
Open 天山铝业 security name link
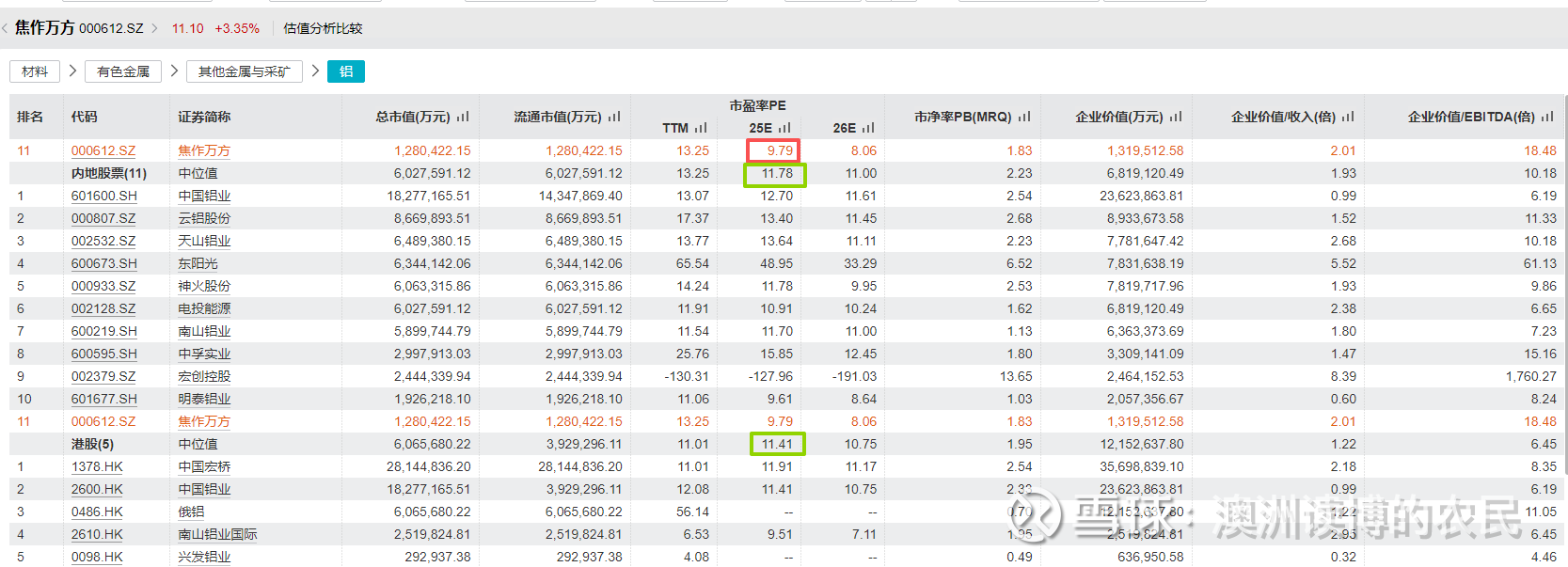(204, 241)
